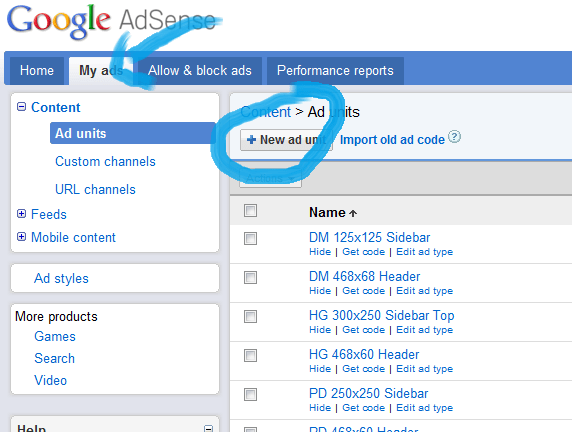
Task: Click Import old ad code link
Action: [392, 140]
